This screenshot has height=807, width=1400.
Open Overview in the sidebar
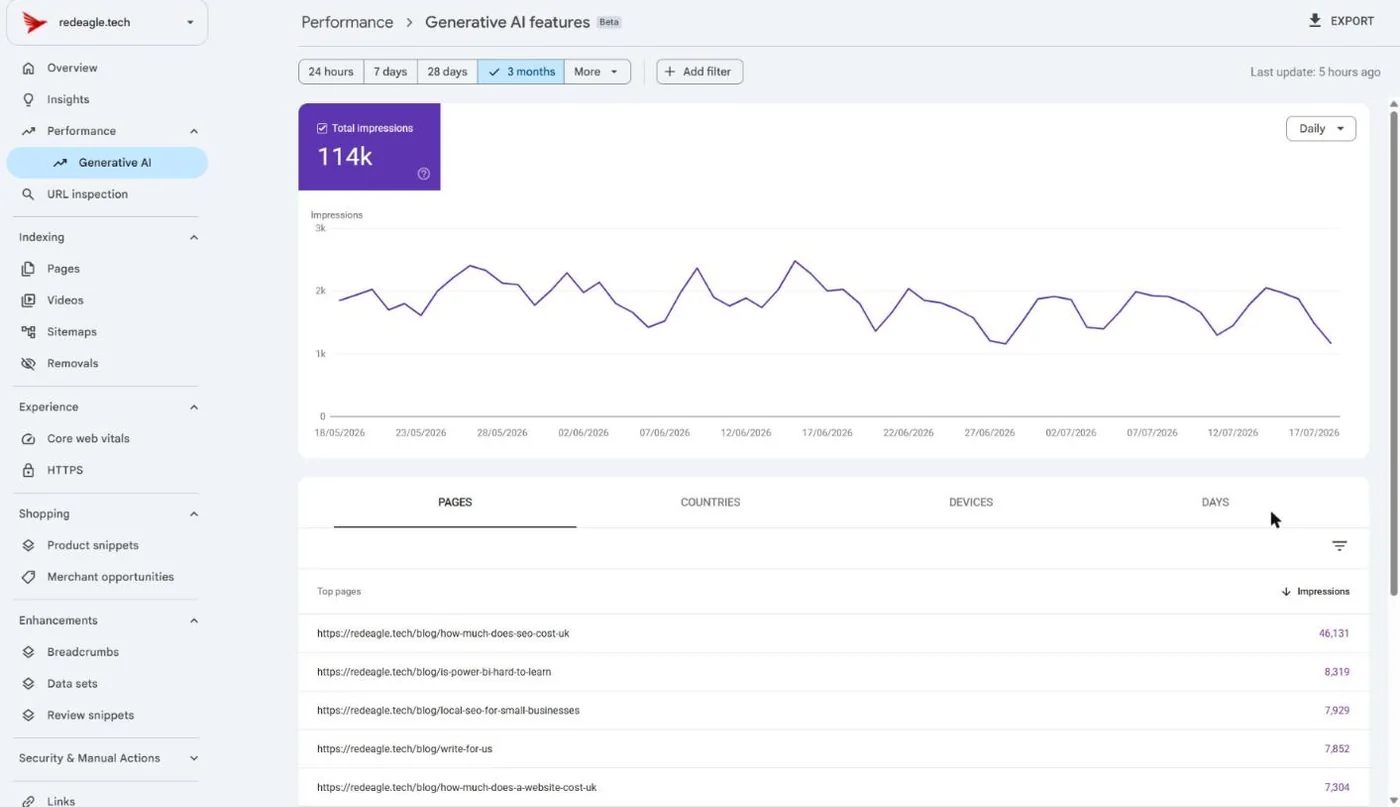107,68
